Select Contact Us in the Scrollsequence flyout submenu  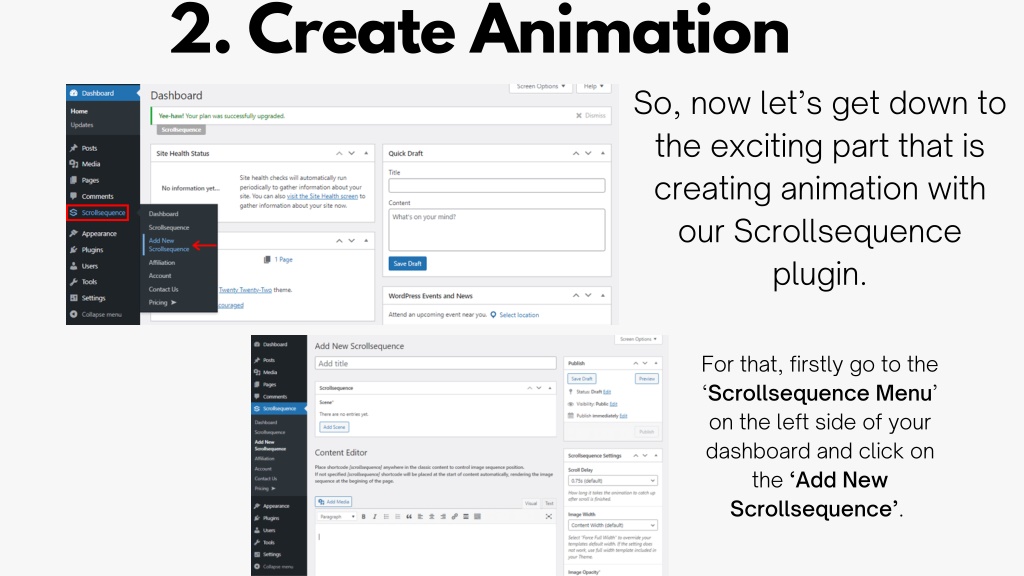[163, 289]
